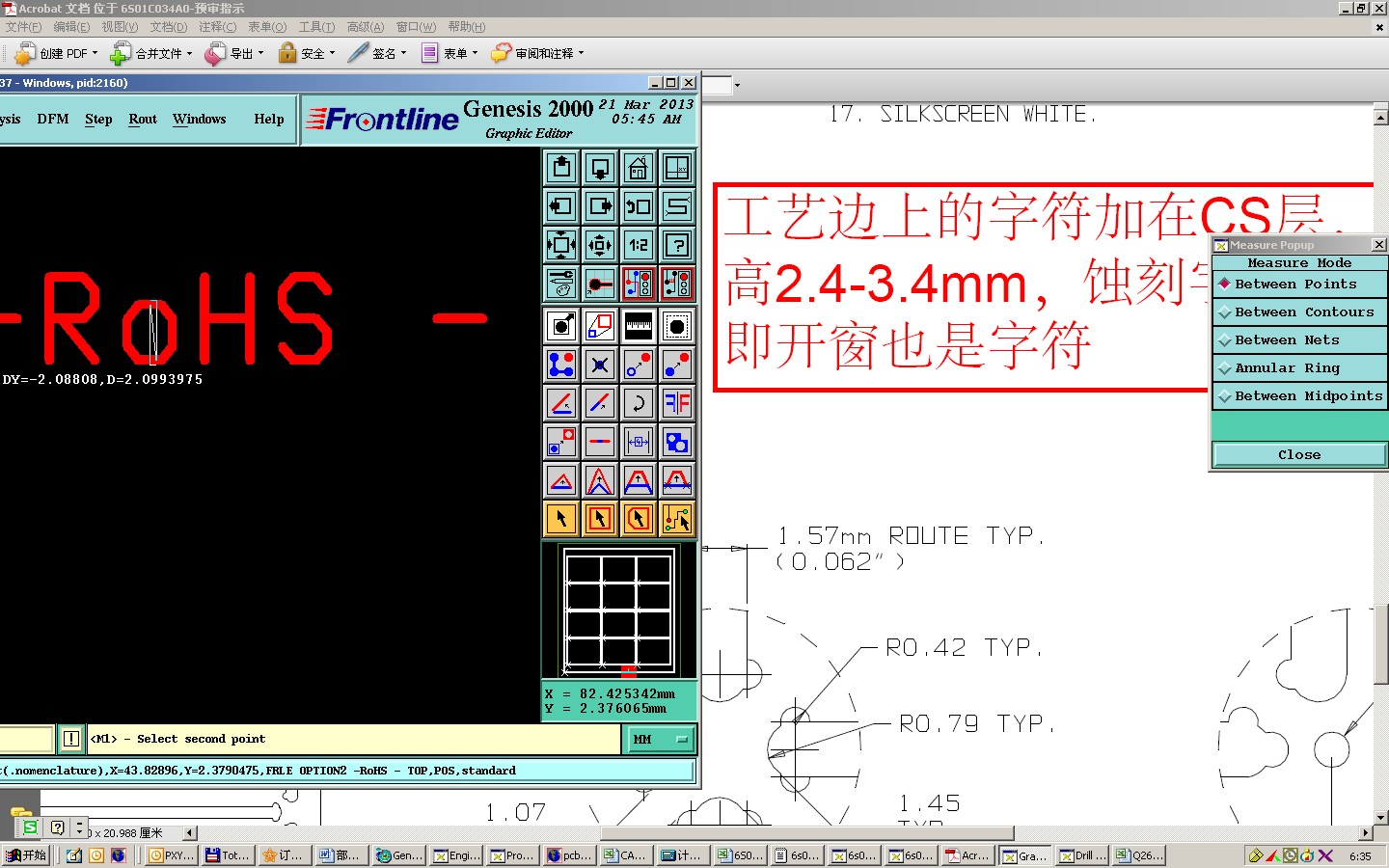Click the PDF horizontal scrollbar thumb
1389x868 pixels.
pos(807,833)
